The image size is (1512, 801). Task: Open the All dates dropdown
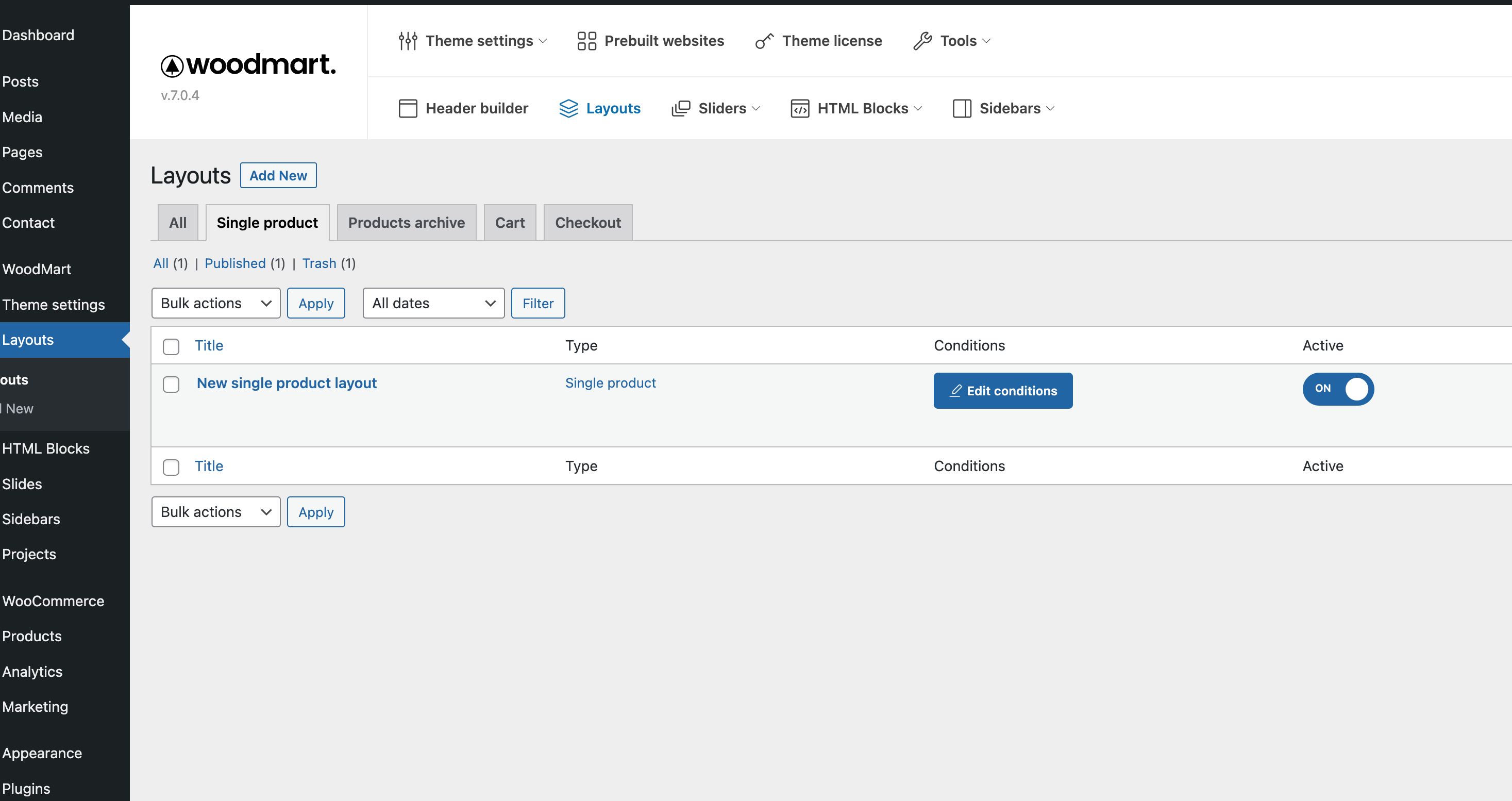coord(433,303)
